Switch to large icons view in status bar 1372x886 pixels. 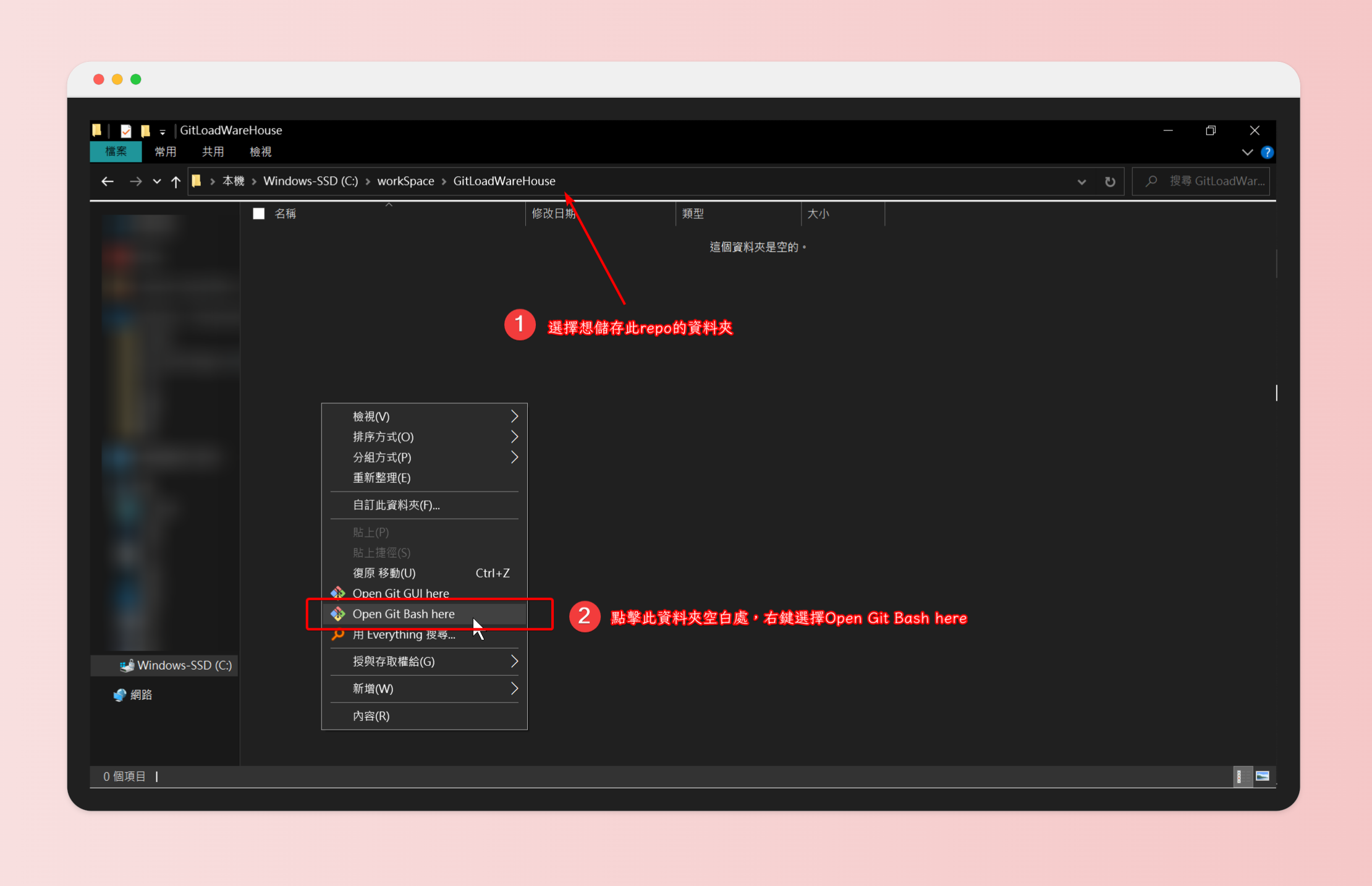click(x=1263, y=777)
